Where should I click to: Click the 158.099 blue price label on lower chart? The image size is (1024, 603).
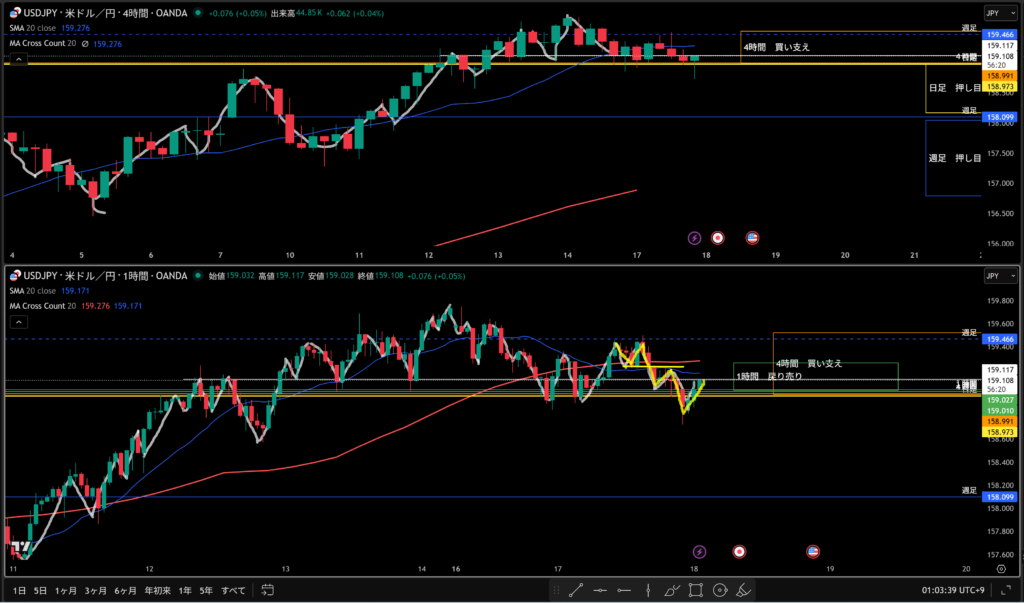(x=1001, y=497)
